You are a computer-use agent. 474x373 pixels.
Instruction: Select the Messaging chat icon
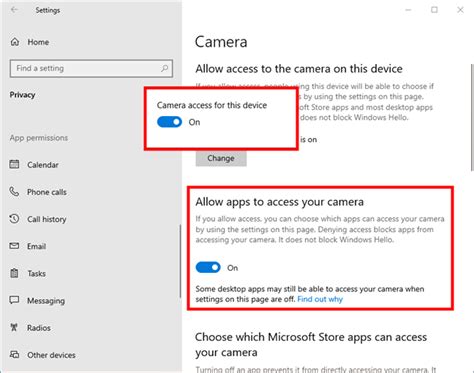[x=14, y=300]
